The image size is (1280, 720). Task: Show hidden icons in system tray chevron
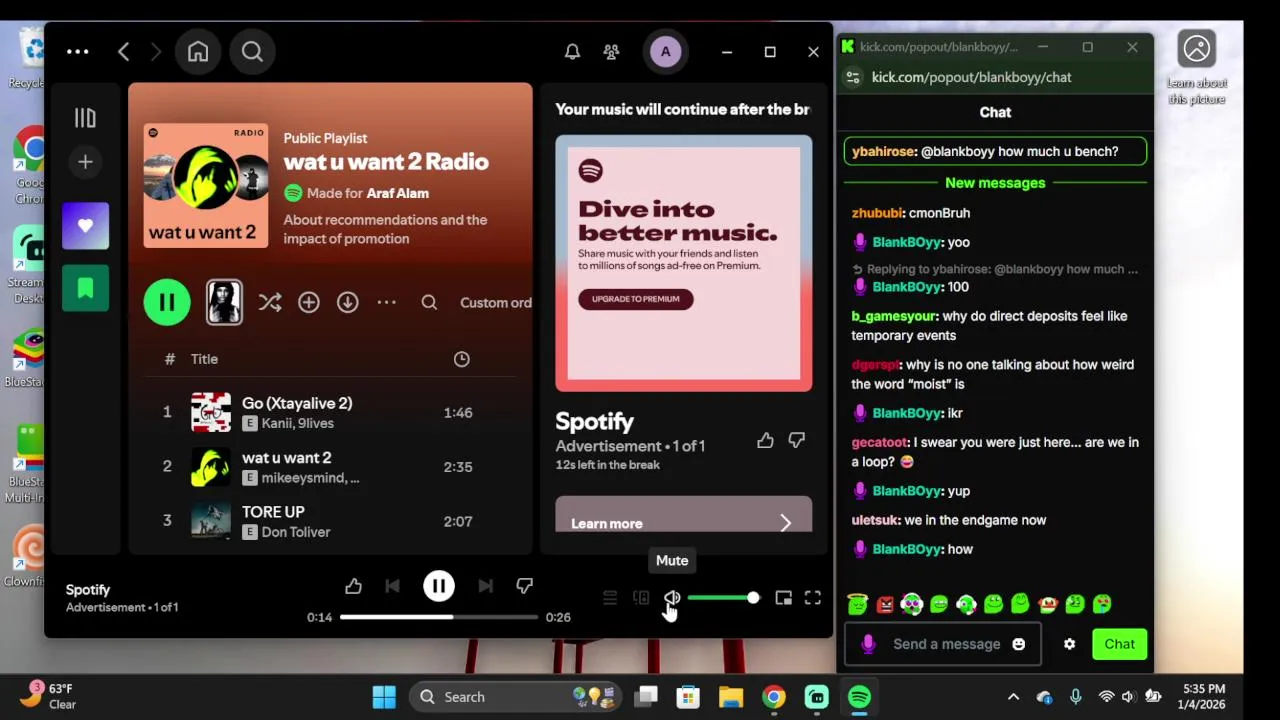[1013, 697]
